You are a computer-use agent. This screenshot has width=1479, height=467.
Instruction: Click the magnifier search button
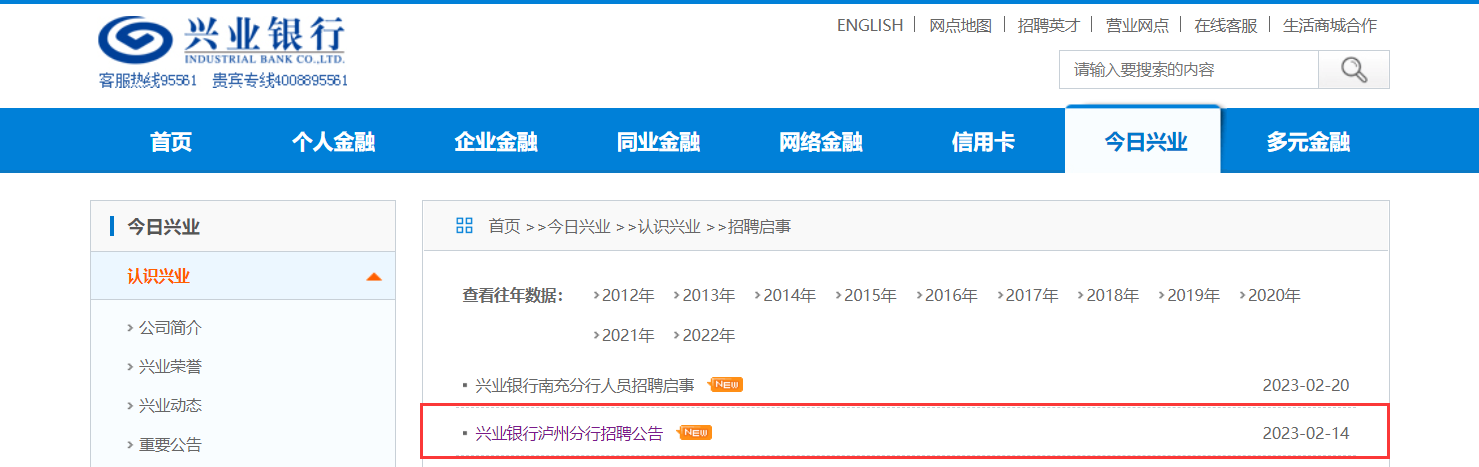point(1354,70)
